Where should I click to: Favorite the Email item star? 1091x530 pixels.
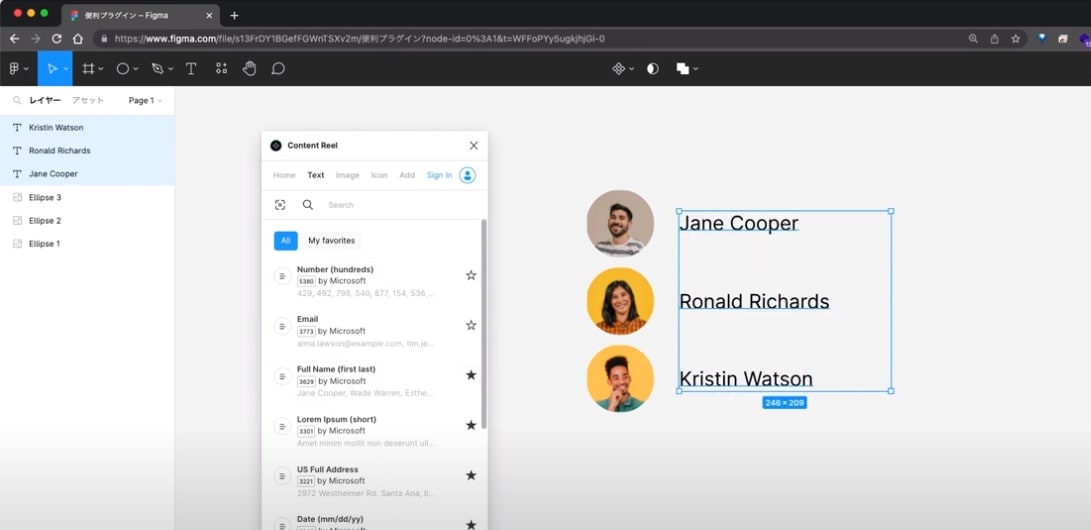pyautogui.click(x=471, y=325)
